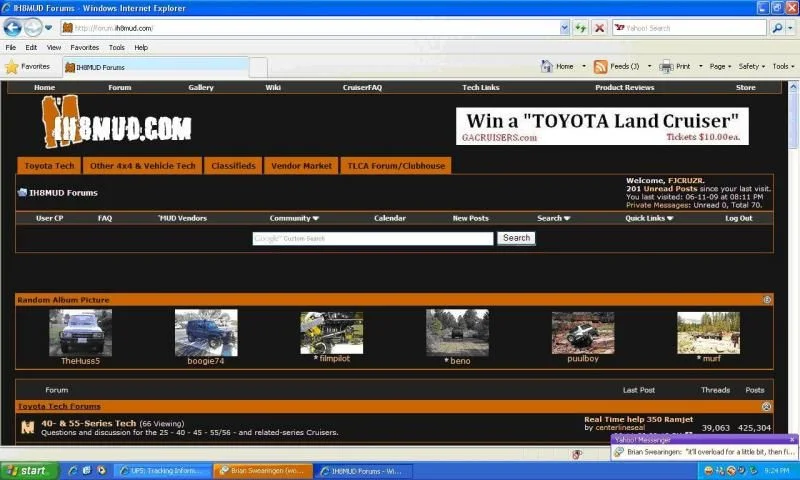Viewport: 800px width, 480px height.
Task: Click the red Stop loading icon
Action: pos(599,28)
